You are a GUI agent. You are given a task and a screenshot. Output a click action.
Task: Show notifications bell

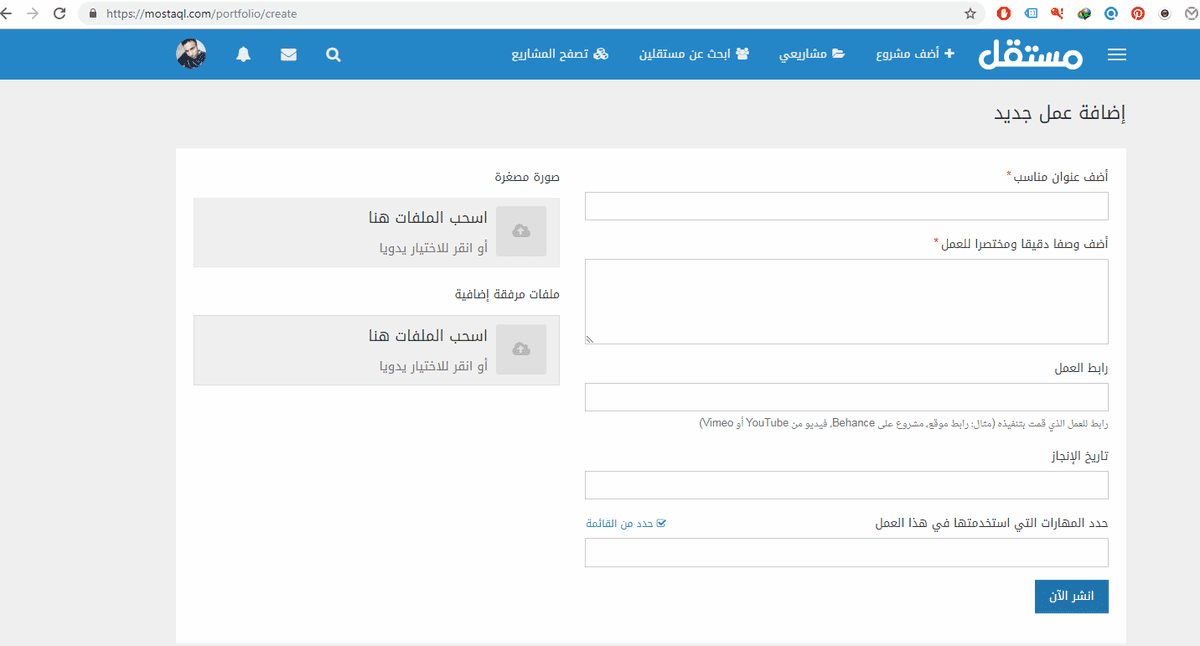point(243,55)
